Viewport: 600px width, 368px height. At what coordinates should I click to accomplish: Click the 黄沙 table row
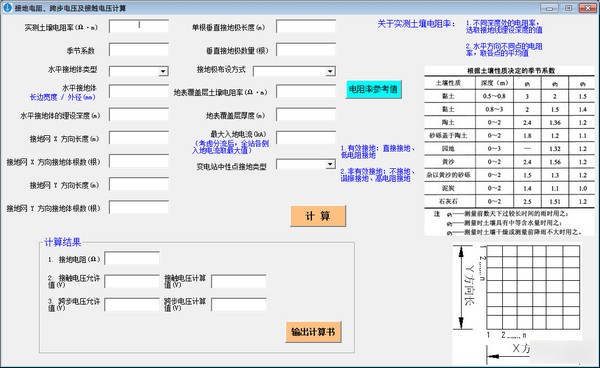pos(510,162)
